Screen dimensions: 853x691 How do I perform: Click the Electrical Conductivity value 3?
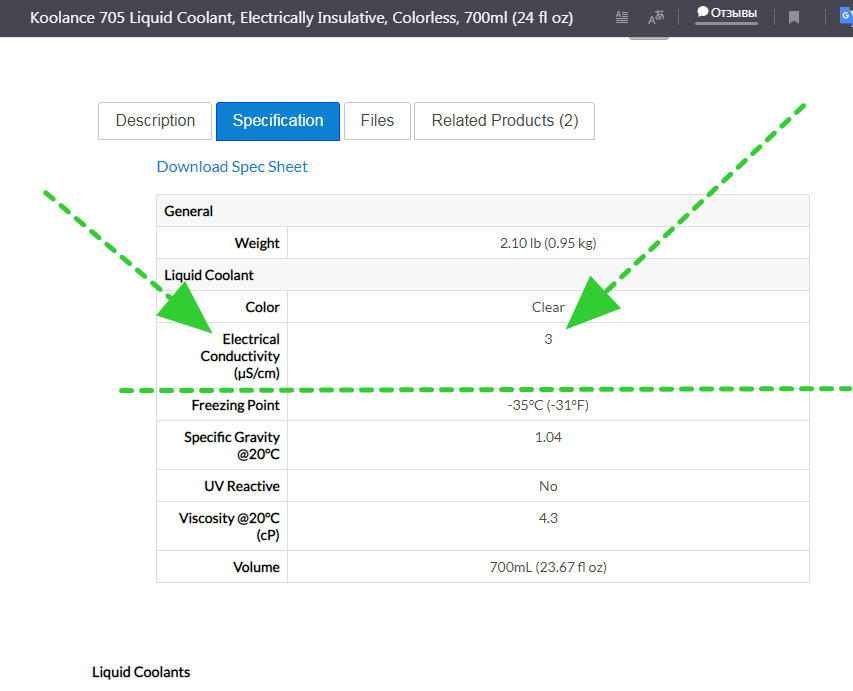548,340
